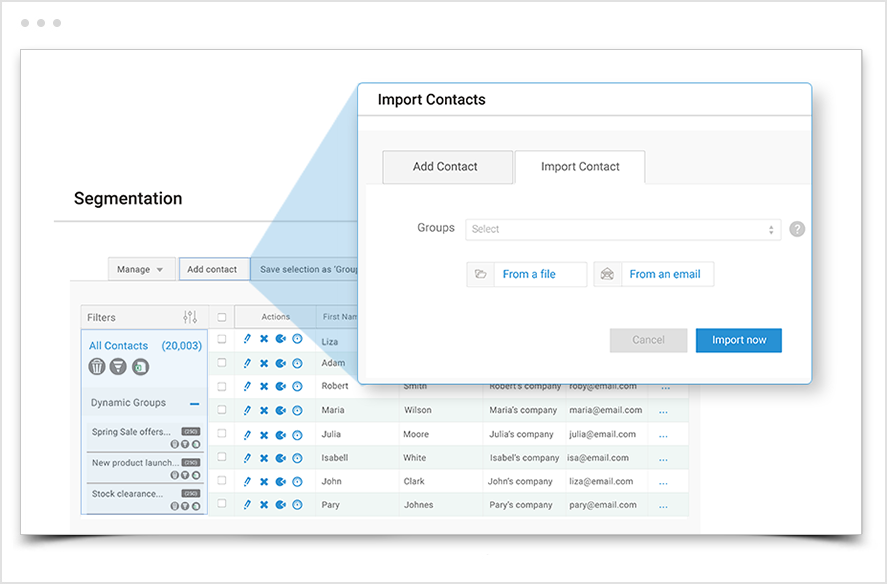The image size is (887, 584).
Task: Switch to the Import Contact tab
Action: pyautogui.click(x=580, y=167)
